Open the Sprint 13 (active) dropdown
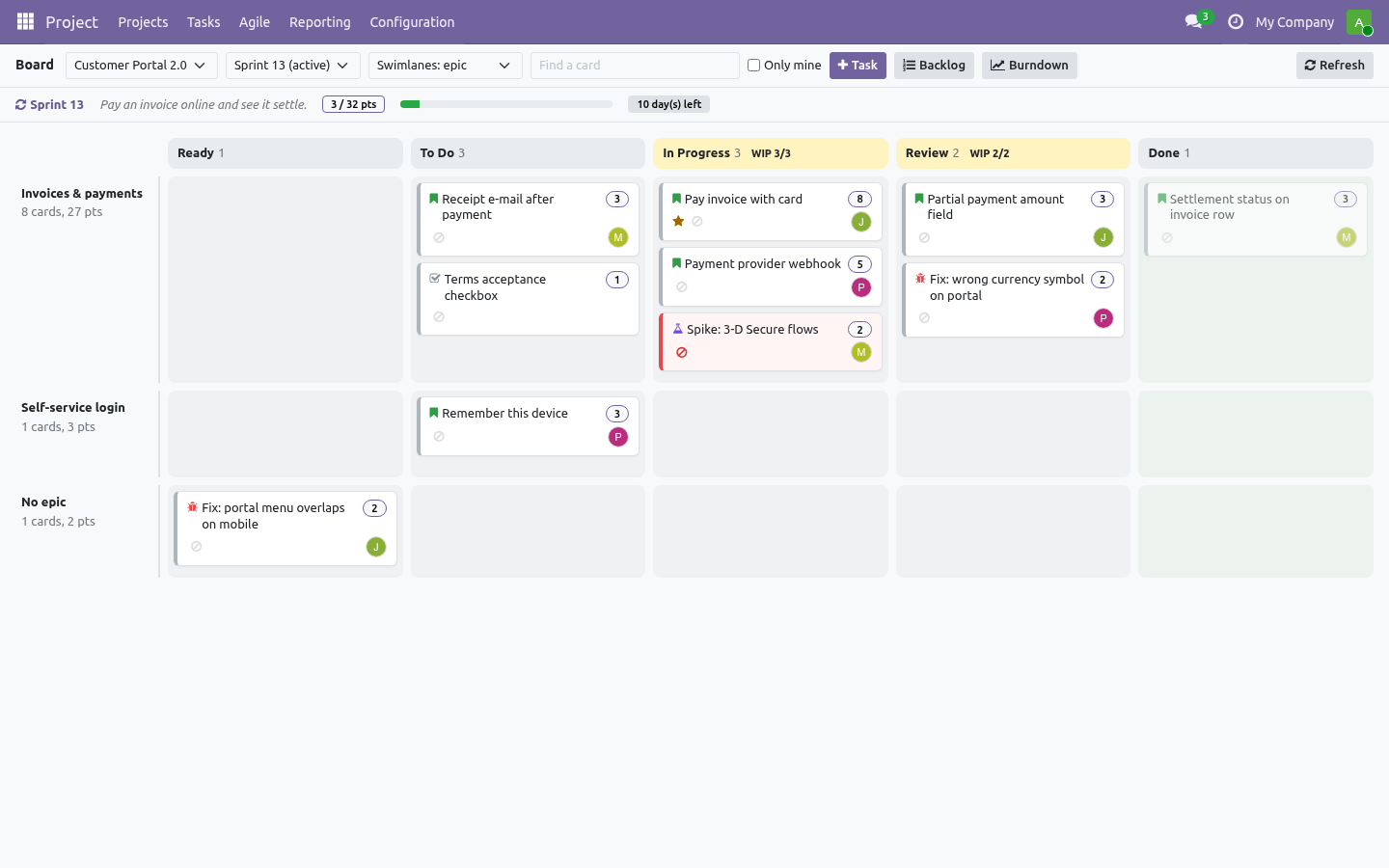This screenshot has height=868, width=1389. click(293, 66)
